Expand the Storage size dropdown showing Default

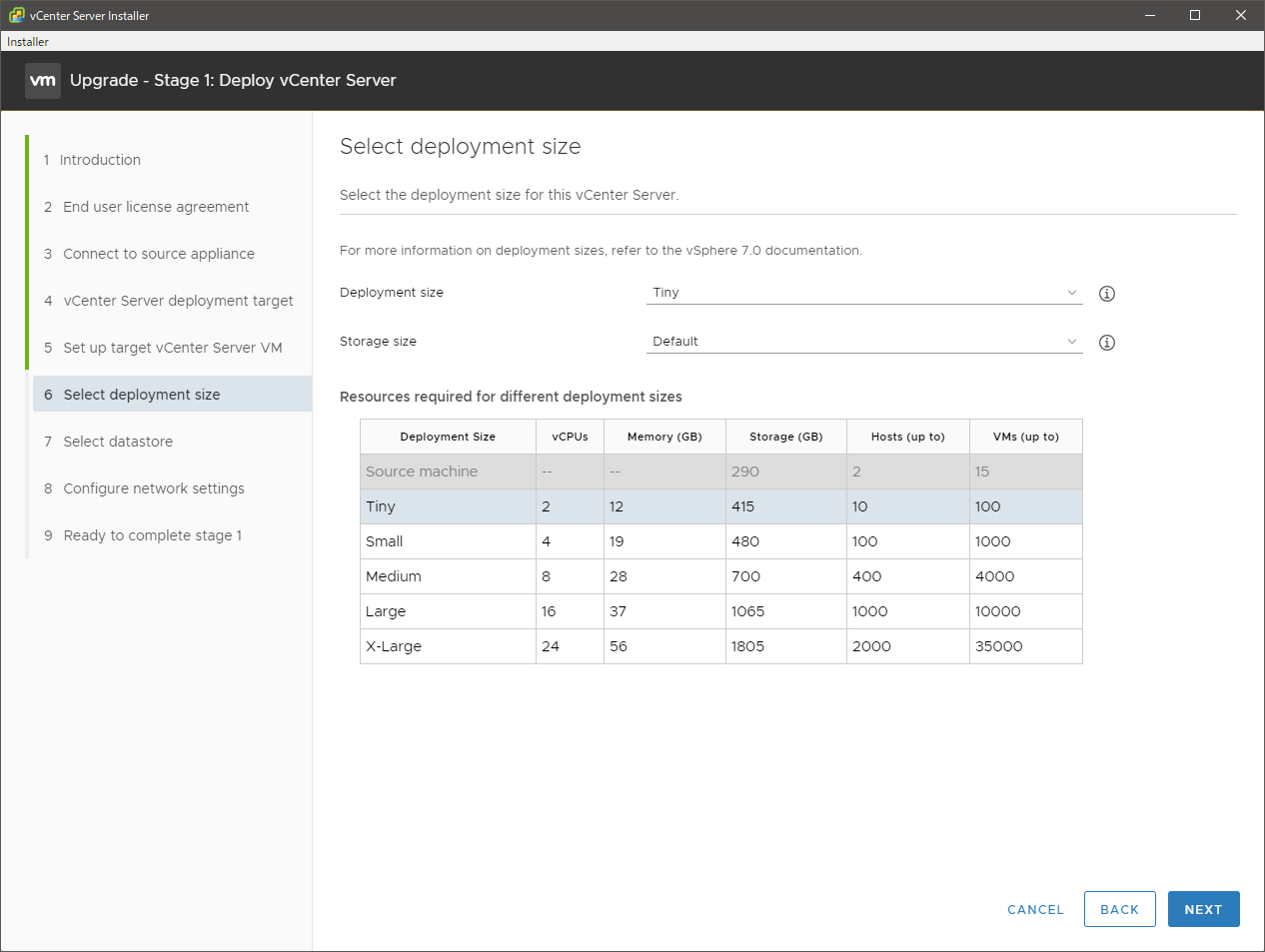coord(863,342)
